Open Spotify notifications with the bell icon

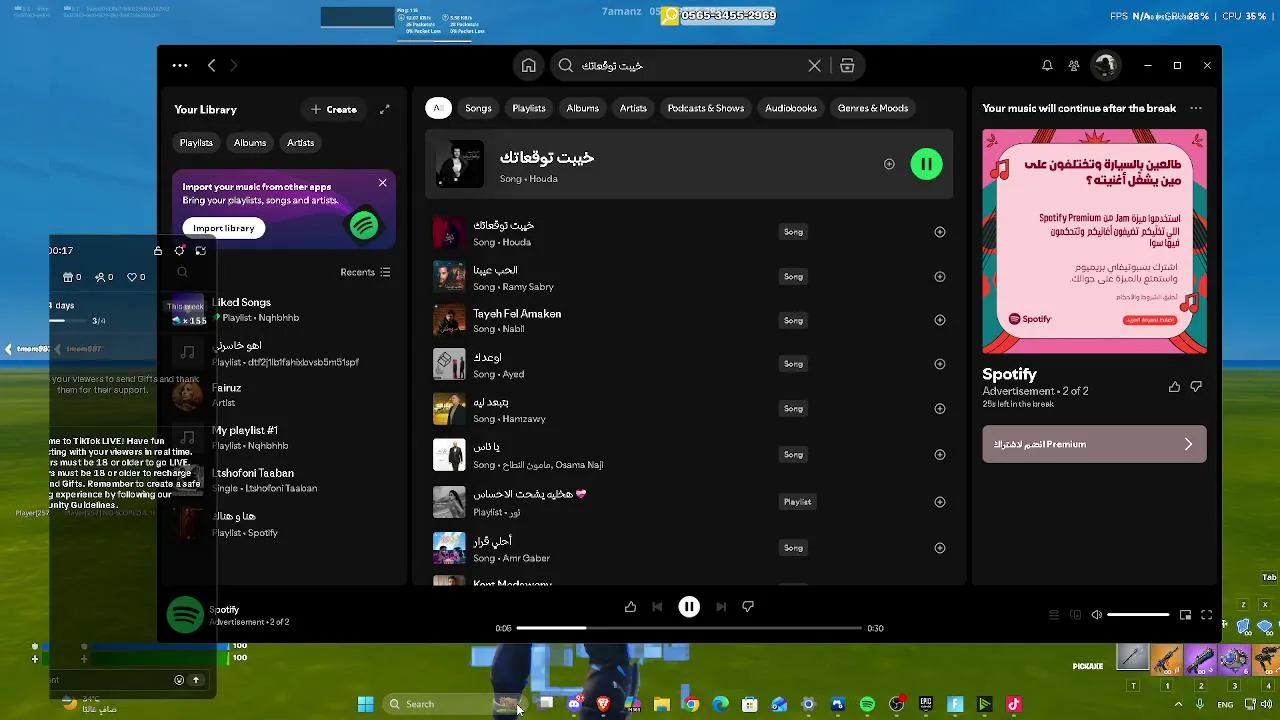[x=1047, y=65]
